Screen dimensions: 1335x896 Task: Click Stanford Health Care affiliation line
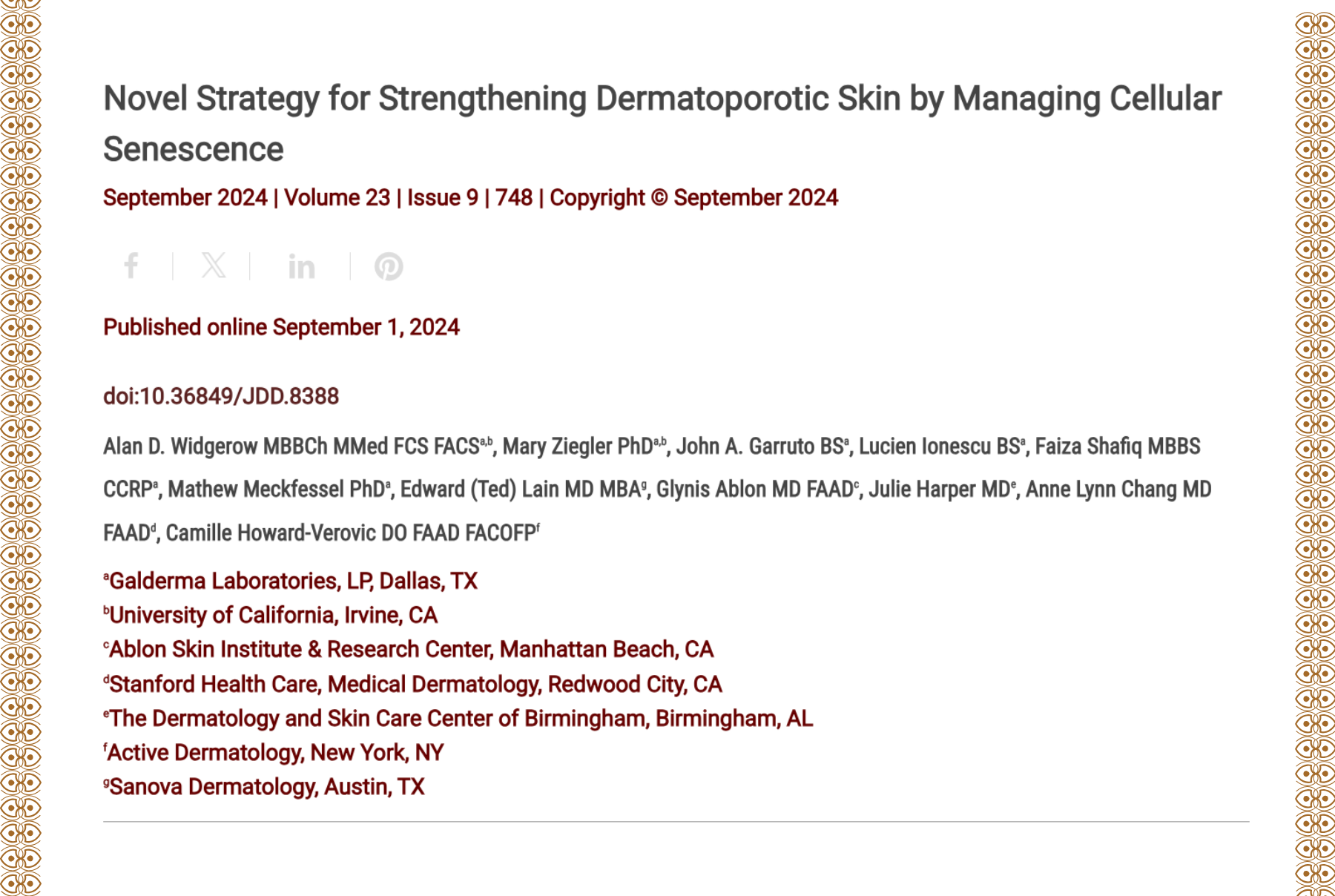(415, 684)
